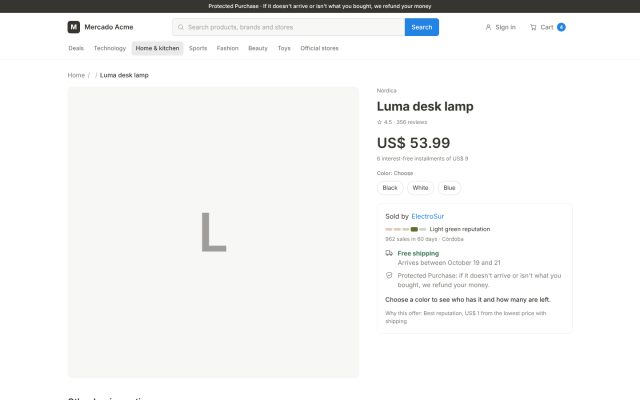The image size is (640, 400).
Task: Select the Blue color option
Action: [x=449, y=188]
